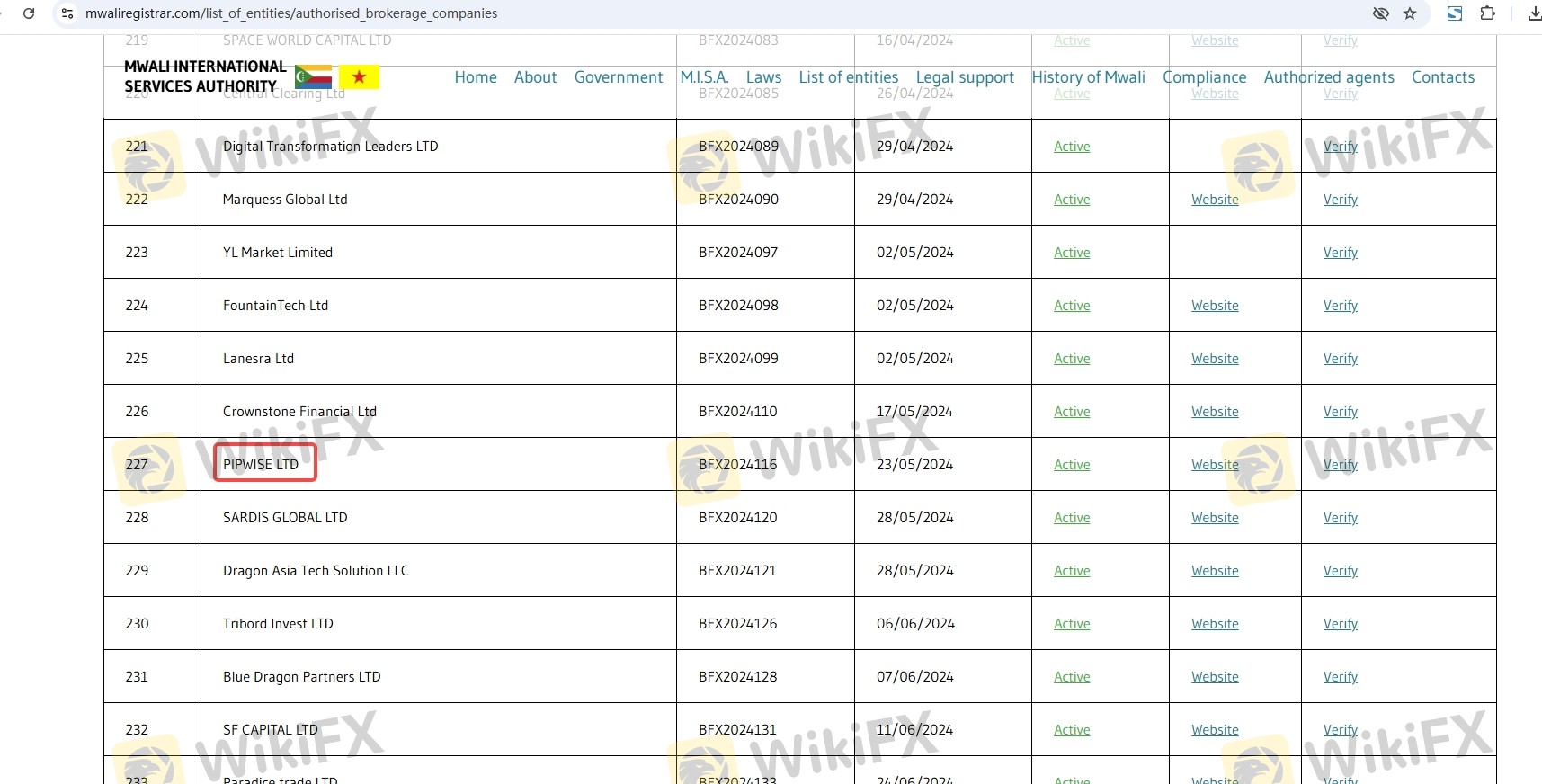Click the blue extension icon in toolbar

(1455, 13)
